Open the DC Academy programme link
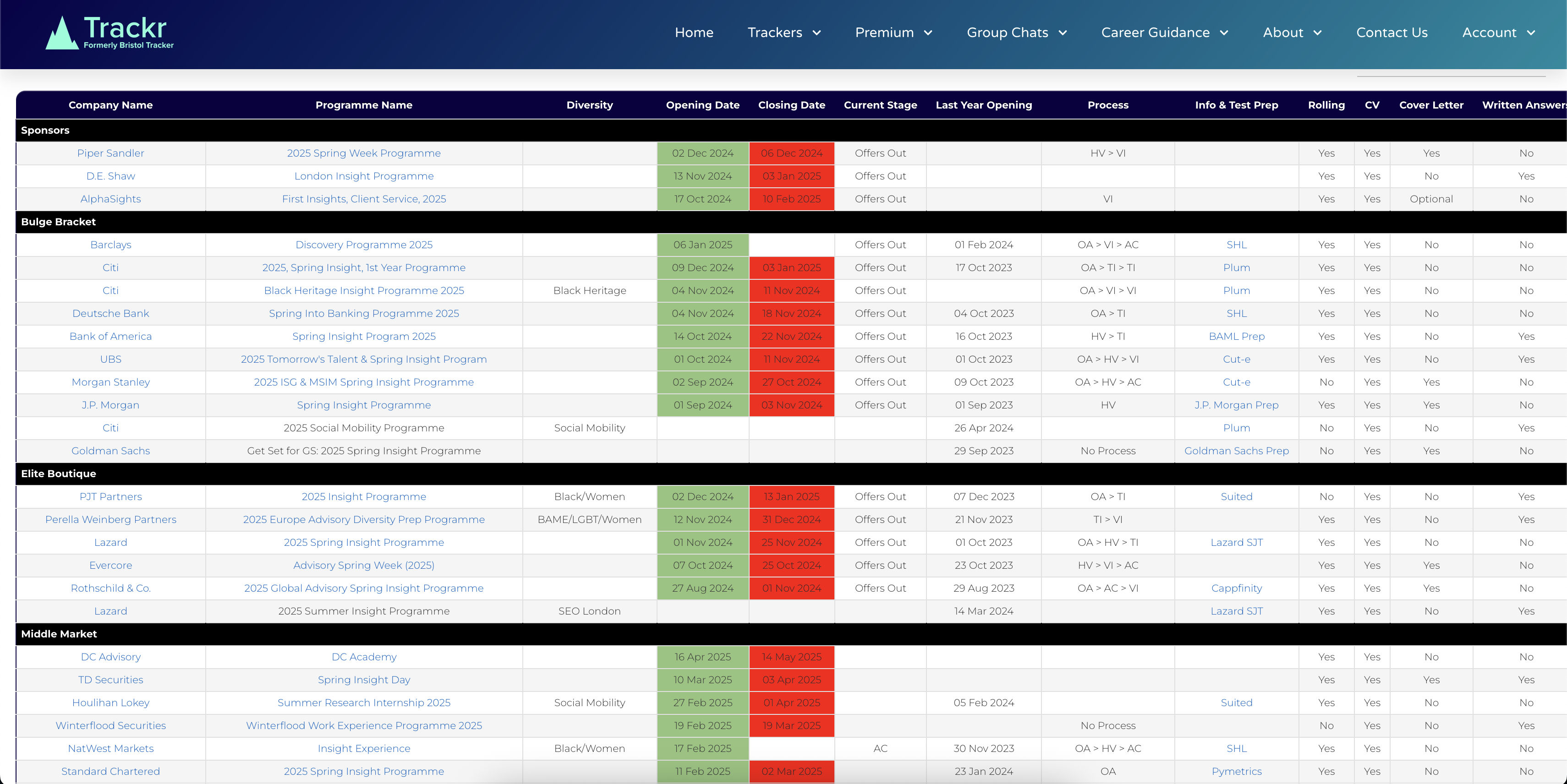Screen dimensions: 1567x784 (x=364, y=657)
